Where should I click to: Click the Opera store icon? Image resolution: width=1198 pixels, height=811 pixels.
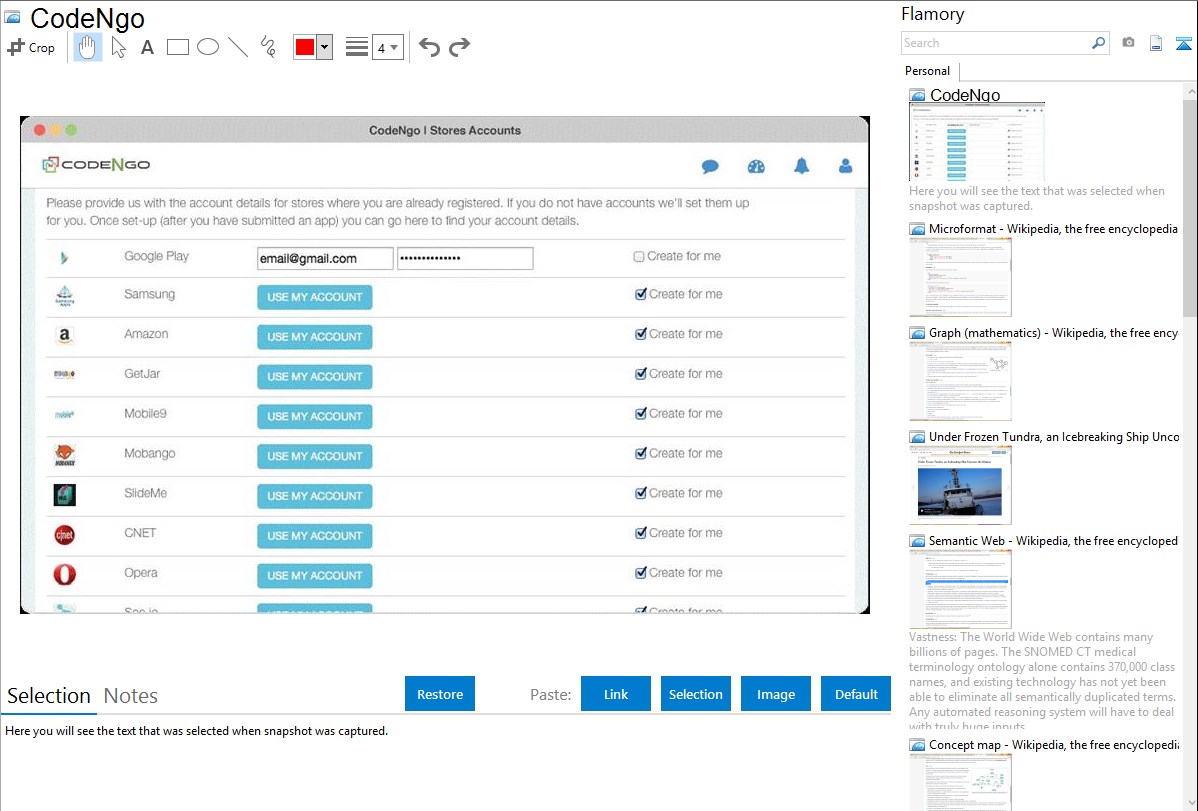64,574
